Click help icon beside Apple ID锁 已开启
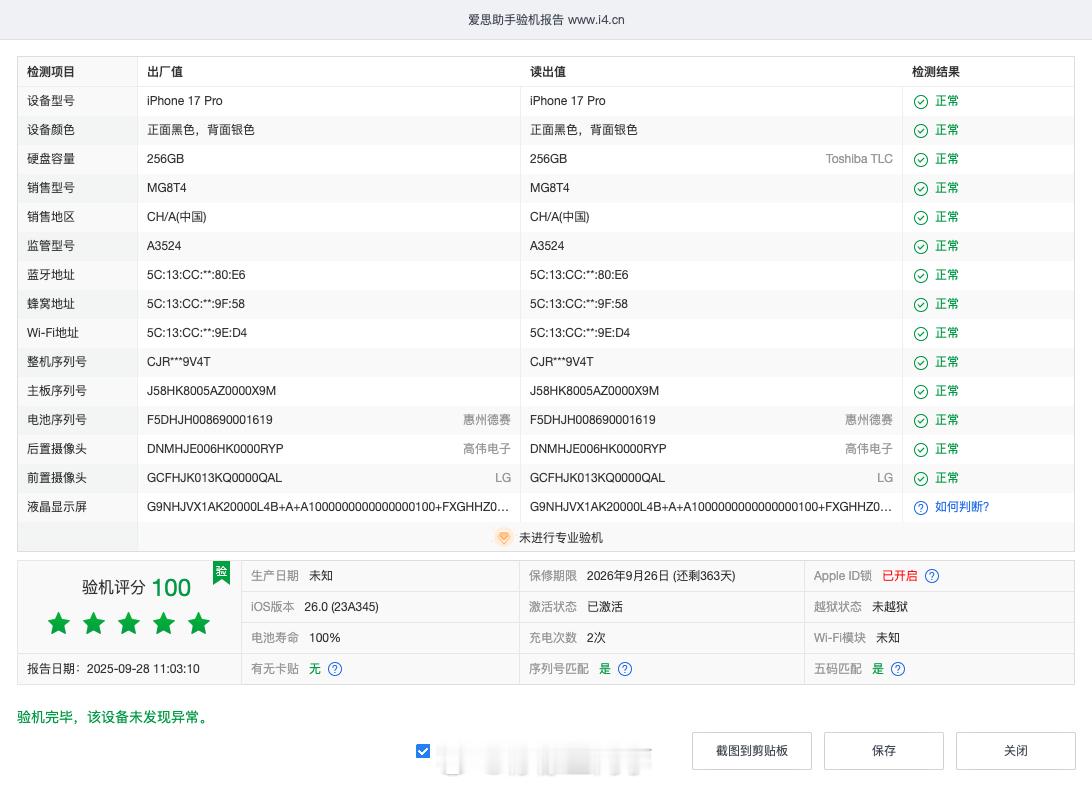The width and height of the screenshot is (1092, 786). pyautogui.click(x=932, y=576)
